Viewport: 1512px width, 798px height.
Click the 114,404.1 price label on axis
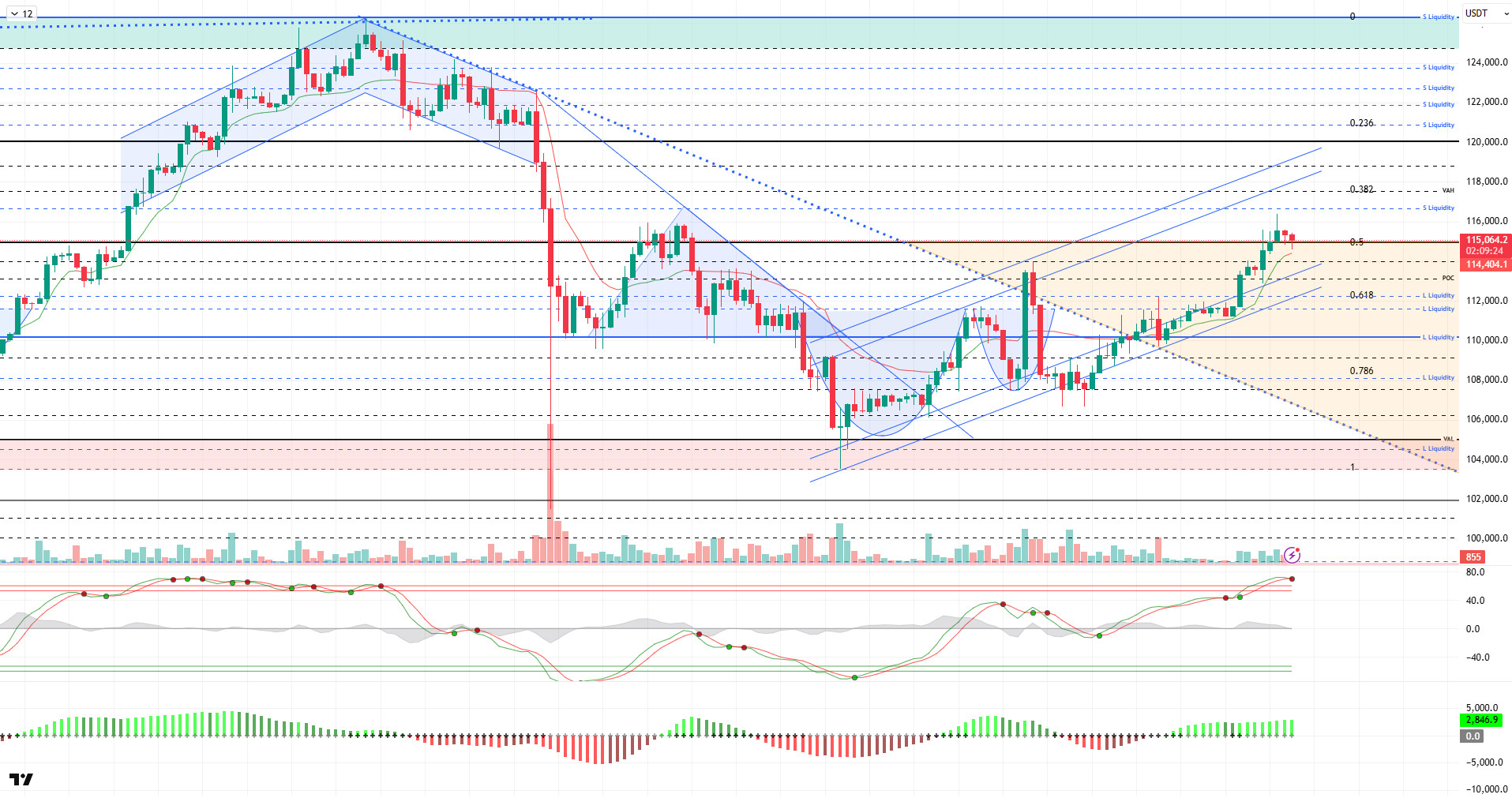(1486, 264)
